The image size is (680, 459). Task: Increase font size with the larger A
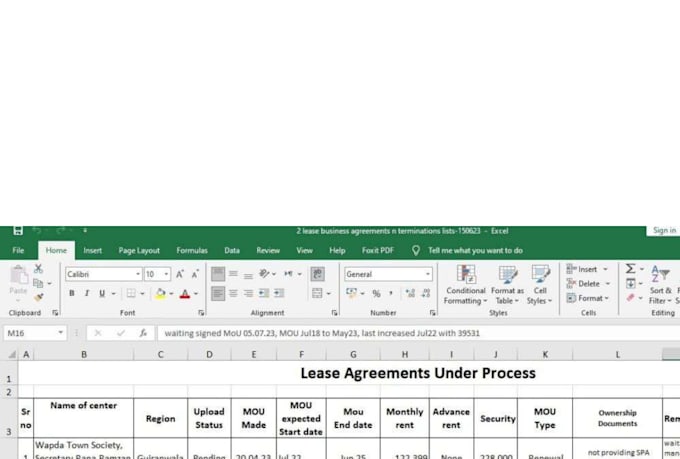click(180, 274)
